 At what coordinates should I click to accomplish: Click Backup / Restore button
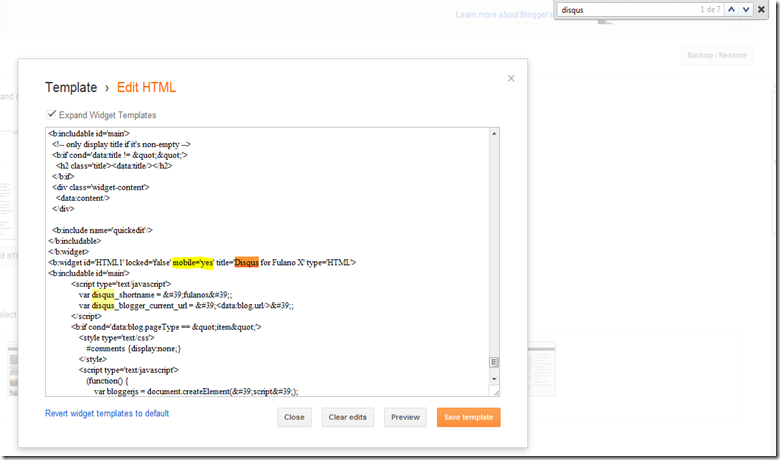point(717,55)
